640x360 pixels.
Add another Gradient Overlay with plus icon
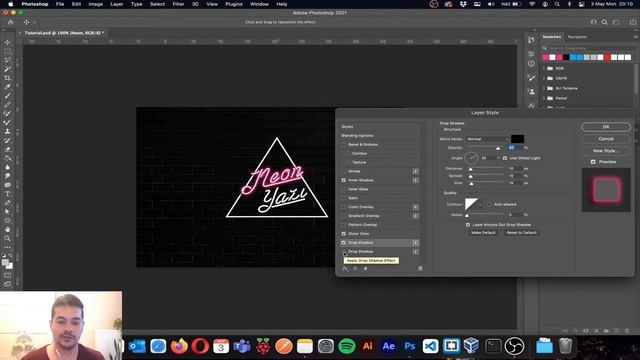click(x=416, y=216)
